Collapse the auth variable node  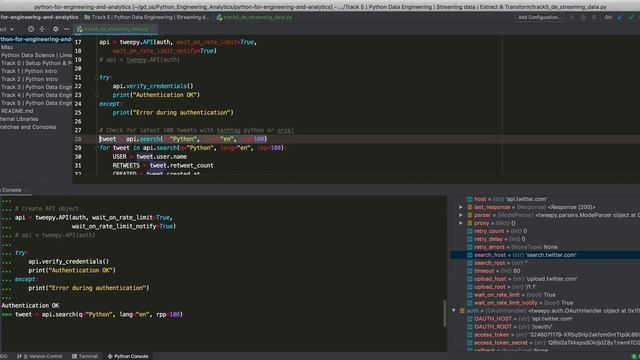453,311
